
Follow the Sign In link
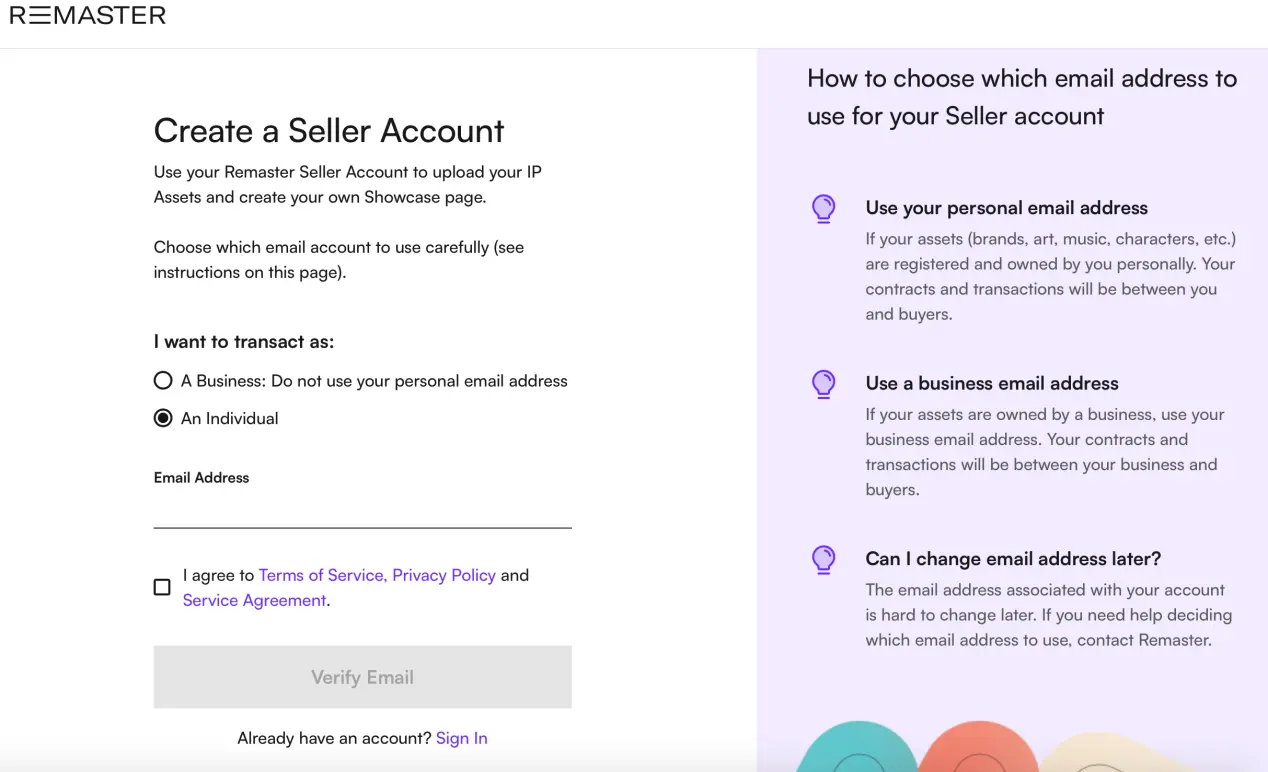coord(462,738)
